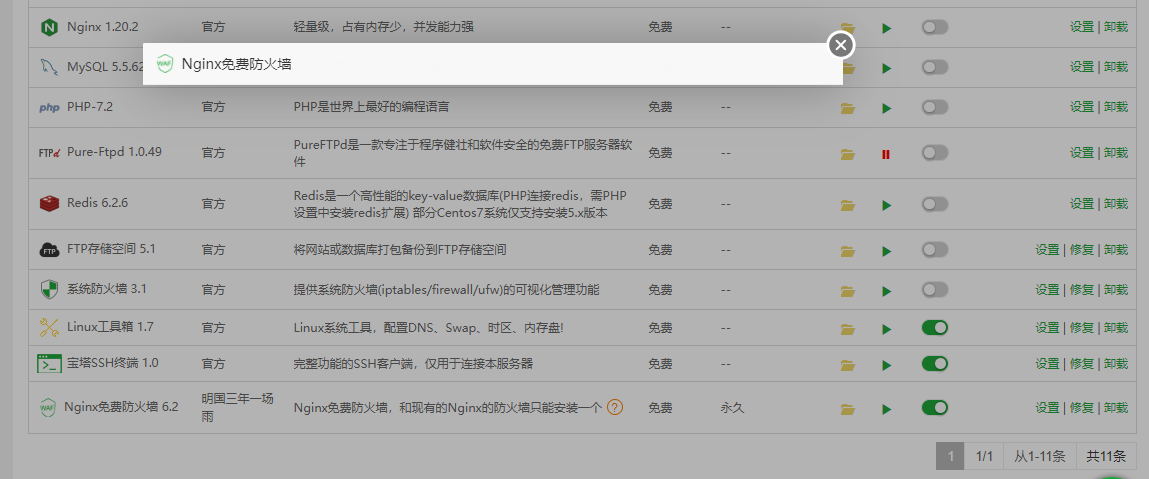
Task: Uninstall PHP-7.2 via 卸载 link
Action: [x=1115, y=107]
